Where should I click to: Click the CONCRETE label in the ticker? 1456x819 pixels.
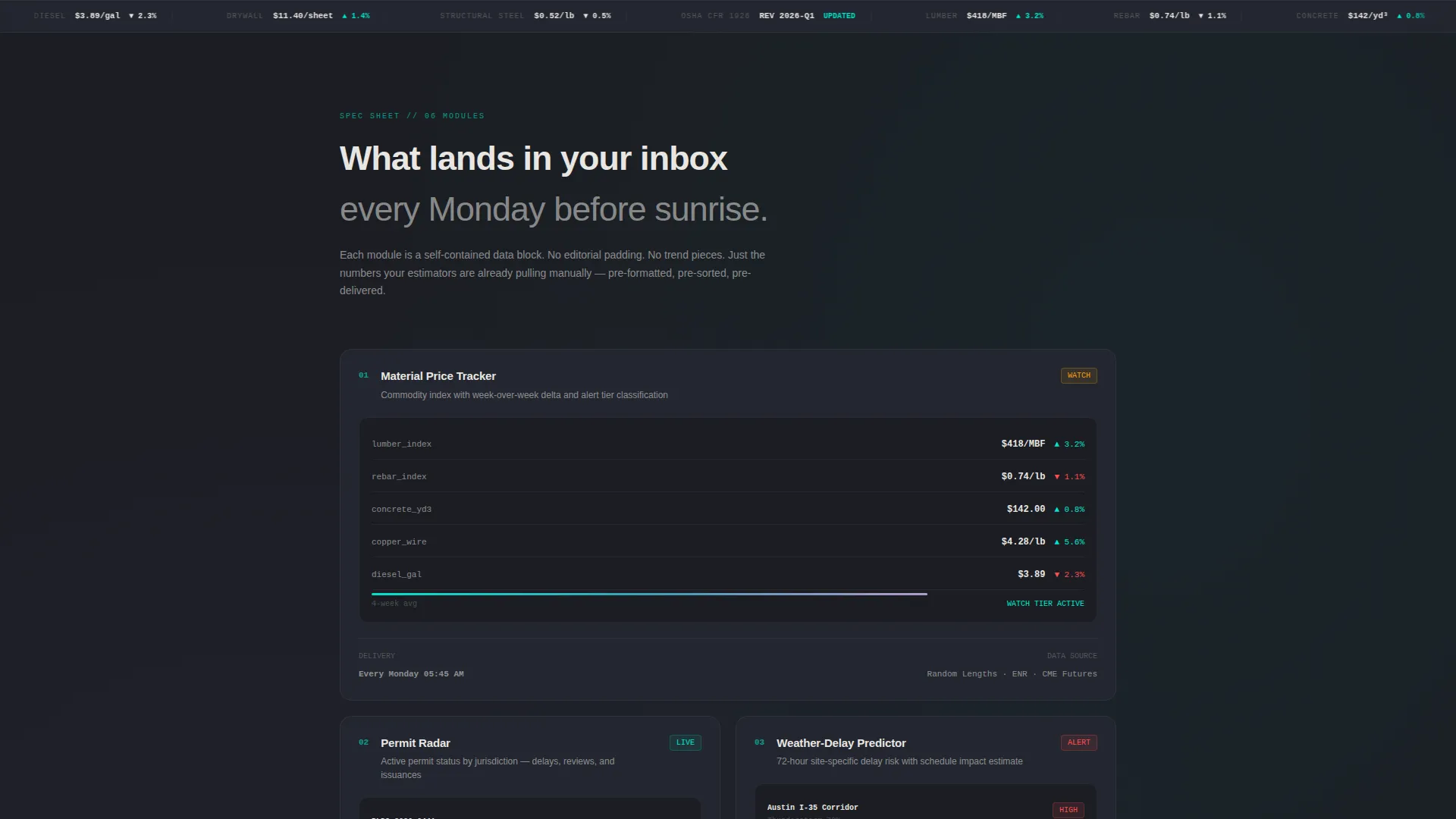coord(1317,16)
